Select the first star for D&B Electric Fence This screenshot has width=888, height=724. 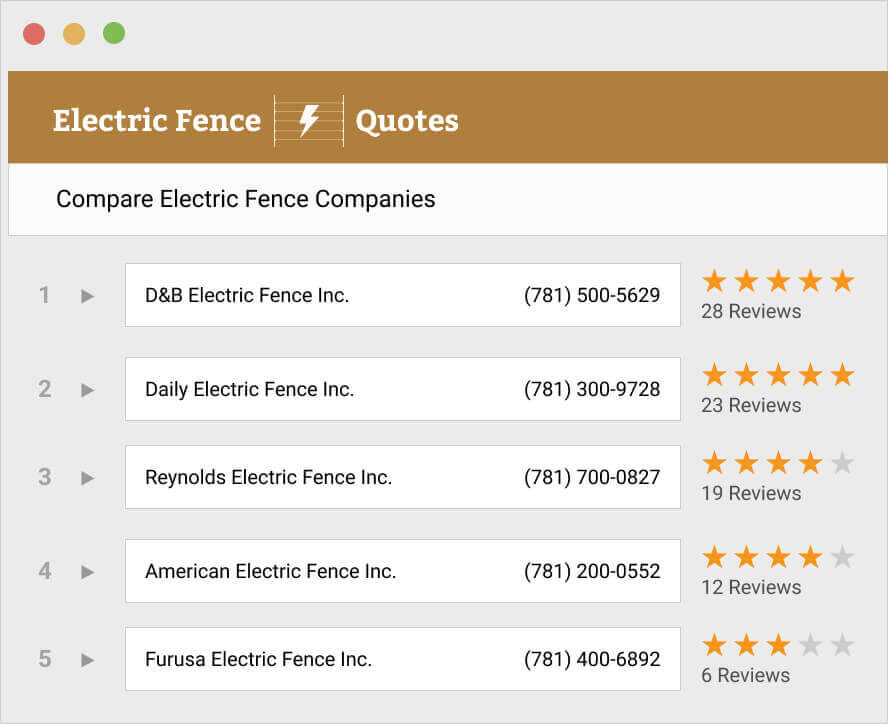(x=712, y=281)
